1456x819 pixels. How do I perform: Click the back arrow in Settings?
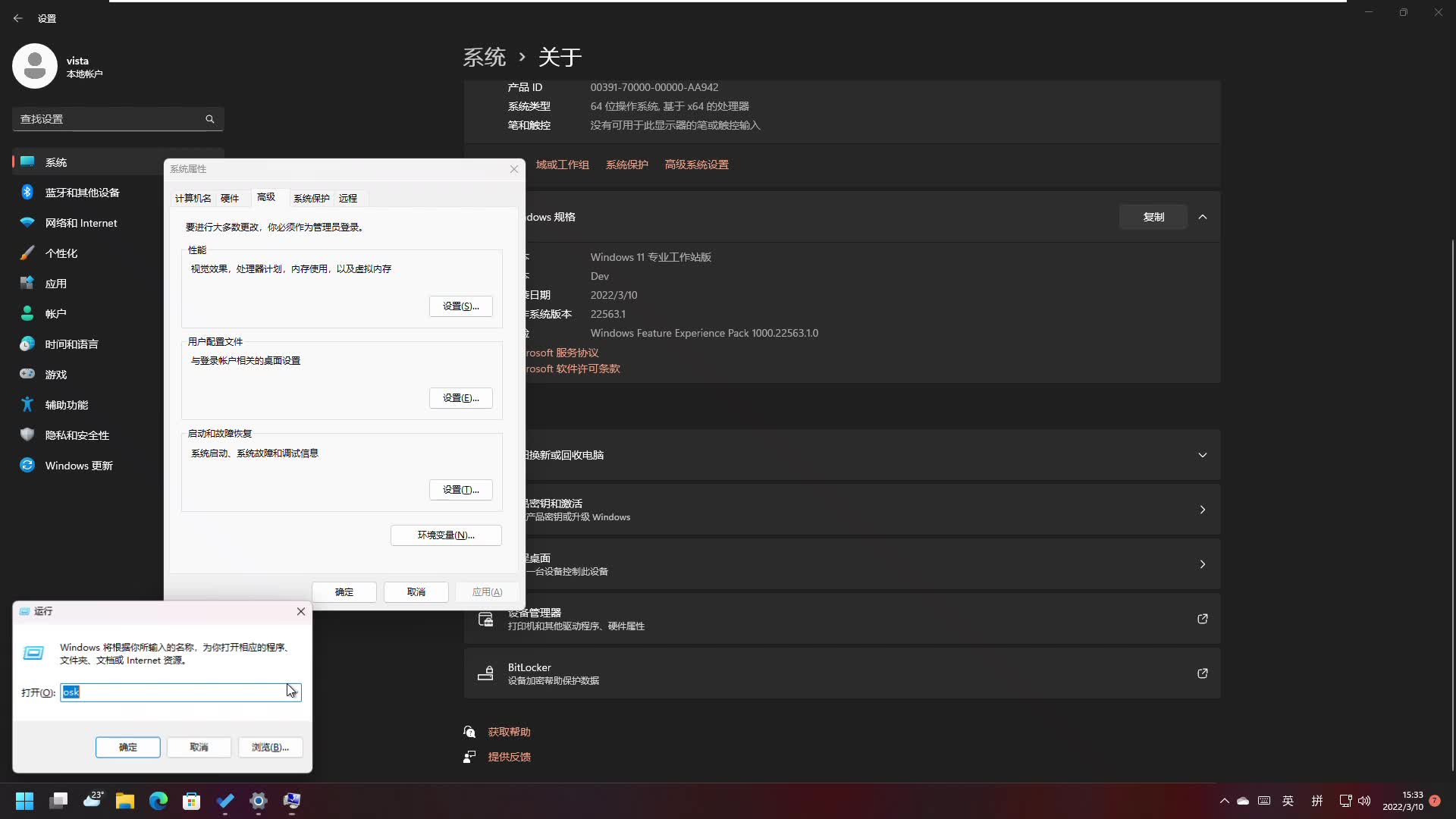pos(17,18)
